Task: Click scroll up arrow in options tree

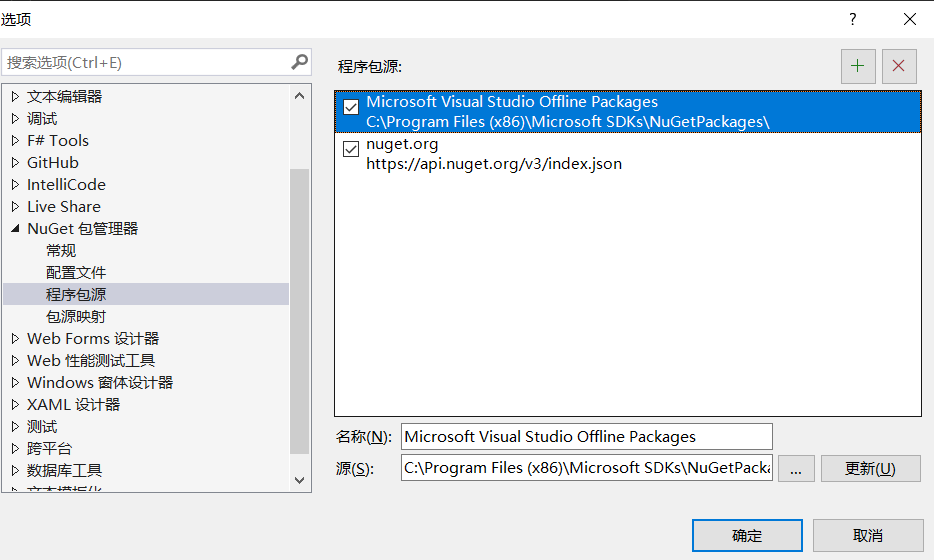Action: [x=300, y=96]
